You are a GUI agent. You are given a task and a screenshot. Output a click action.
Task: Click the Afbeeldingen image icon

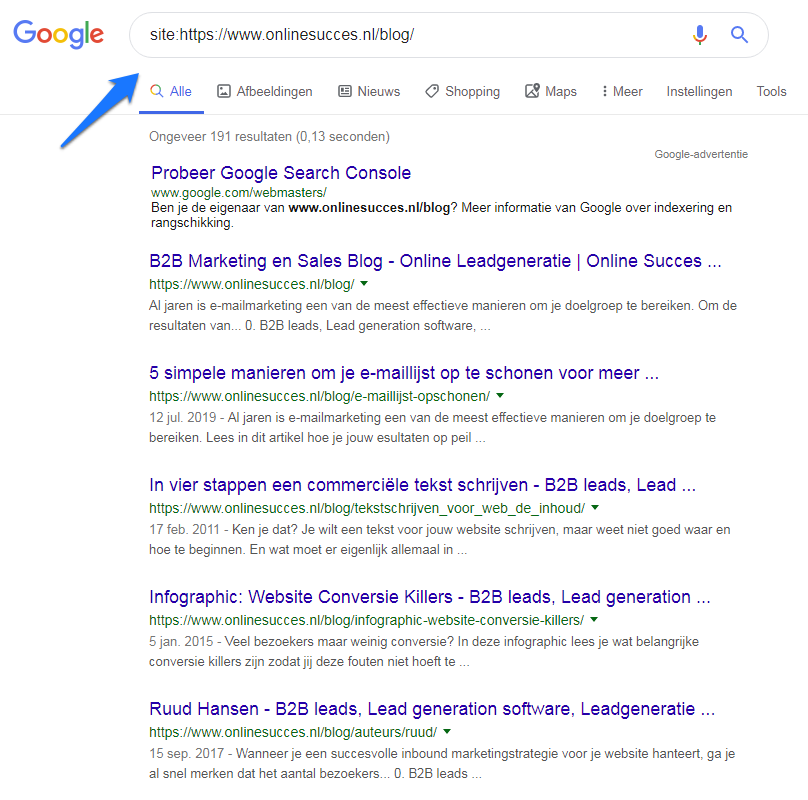[x=224, y=91]
